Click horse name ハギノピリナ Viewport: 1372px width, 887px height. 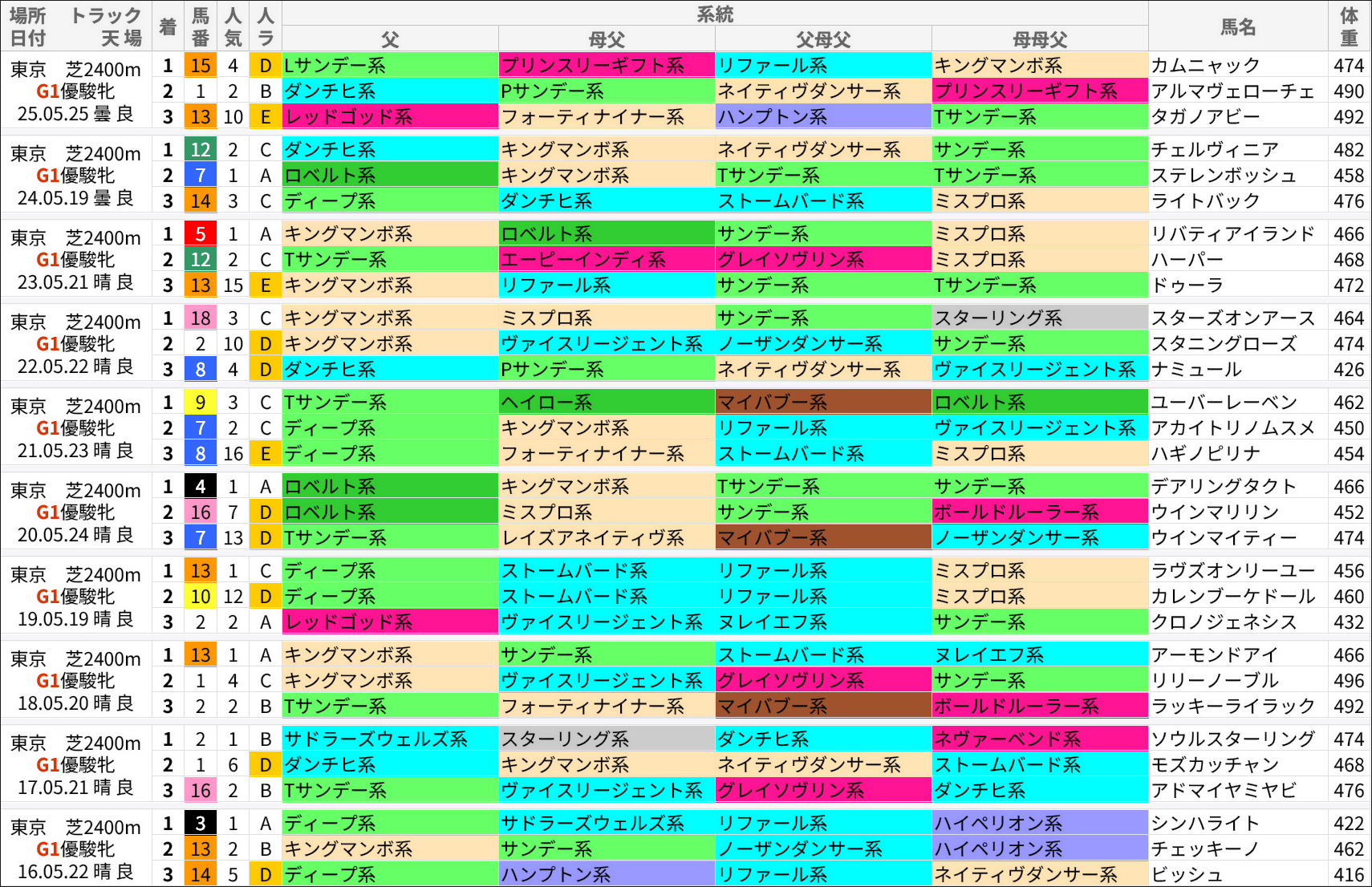click(x=1206, y=454)
